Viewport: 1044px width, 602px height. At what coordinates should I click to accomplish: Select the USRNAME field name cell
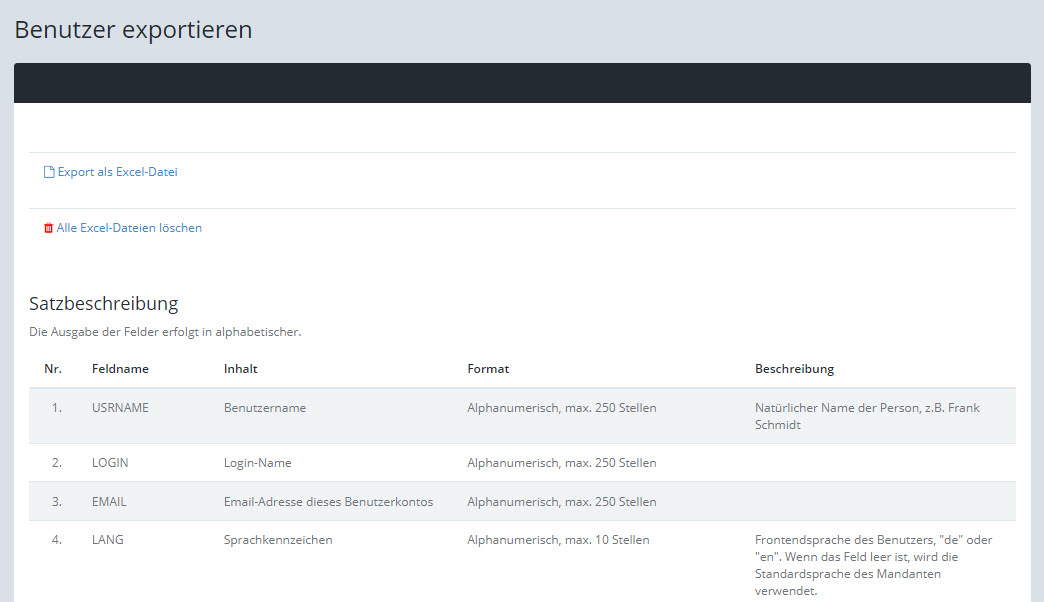[120, 408]
